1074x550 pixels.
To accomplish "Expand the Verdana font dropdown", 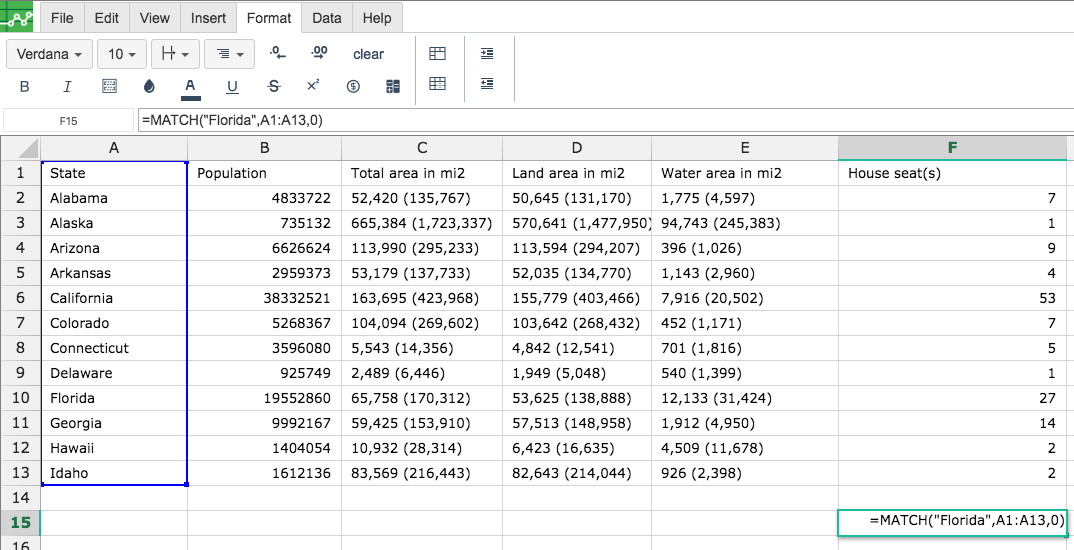I will 50,54.
